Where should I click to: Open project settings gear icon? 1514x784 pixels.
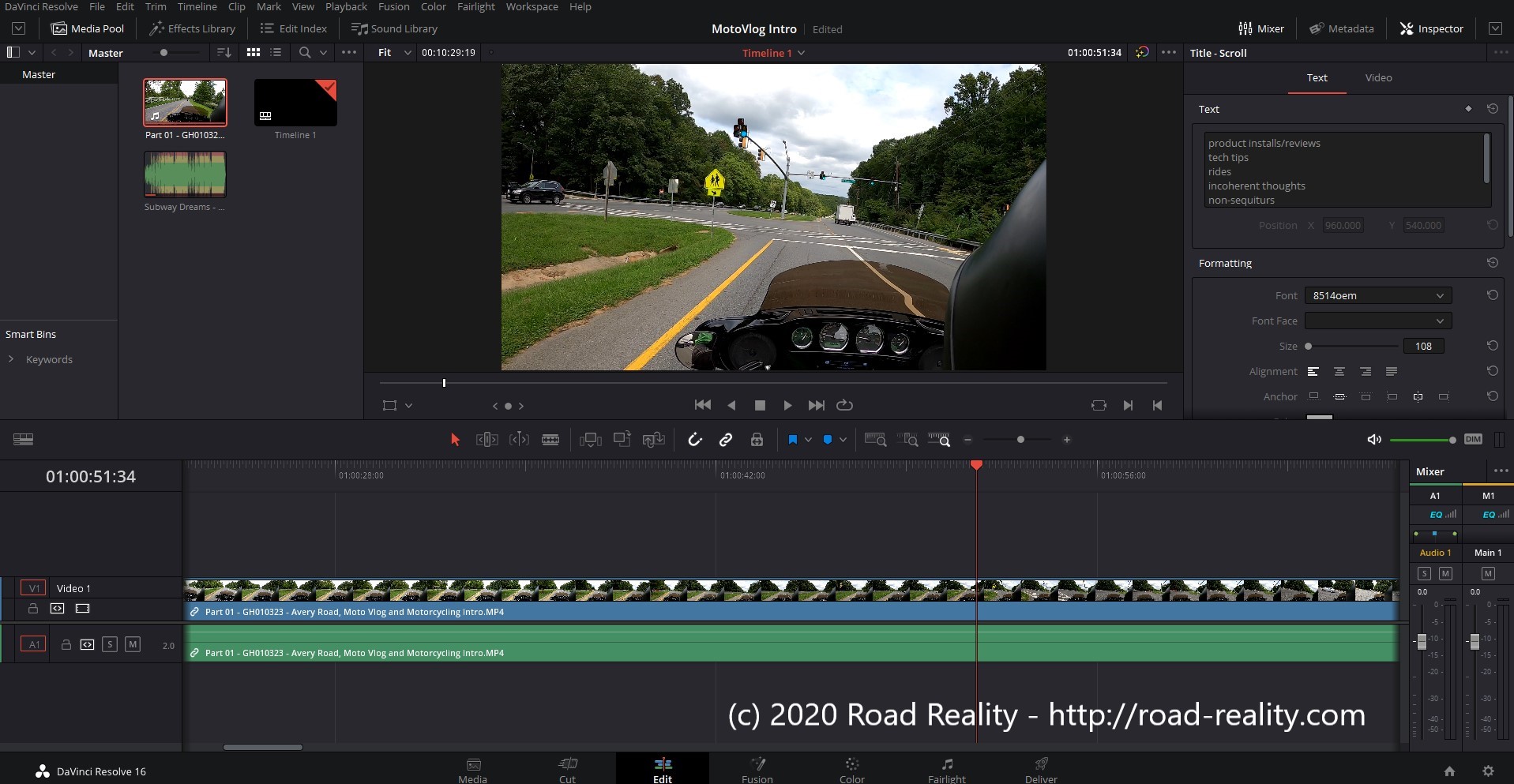[1488, 771]
